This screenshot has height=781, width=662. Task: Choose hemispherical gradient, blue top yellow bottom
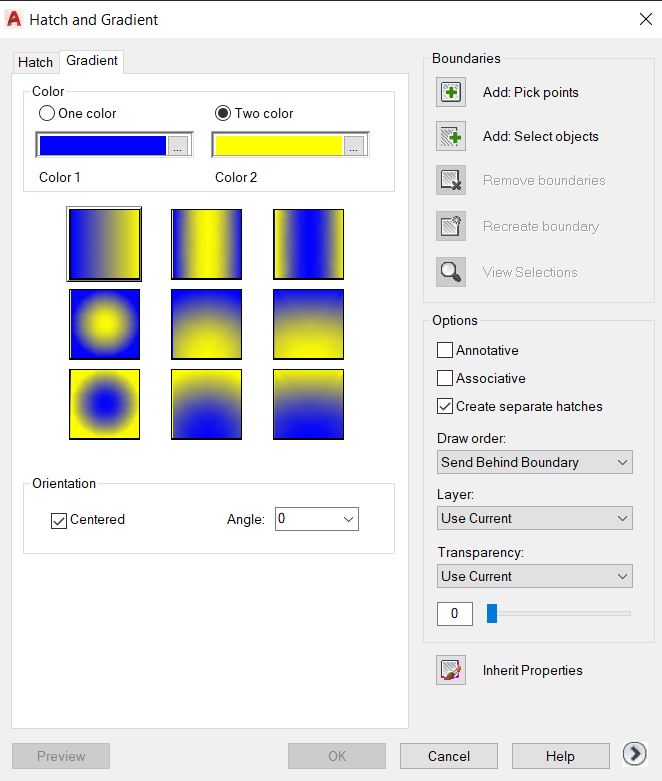[x=206, y=324]
